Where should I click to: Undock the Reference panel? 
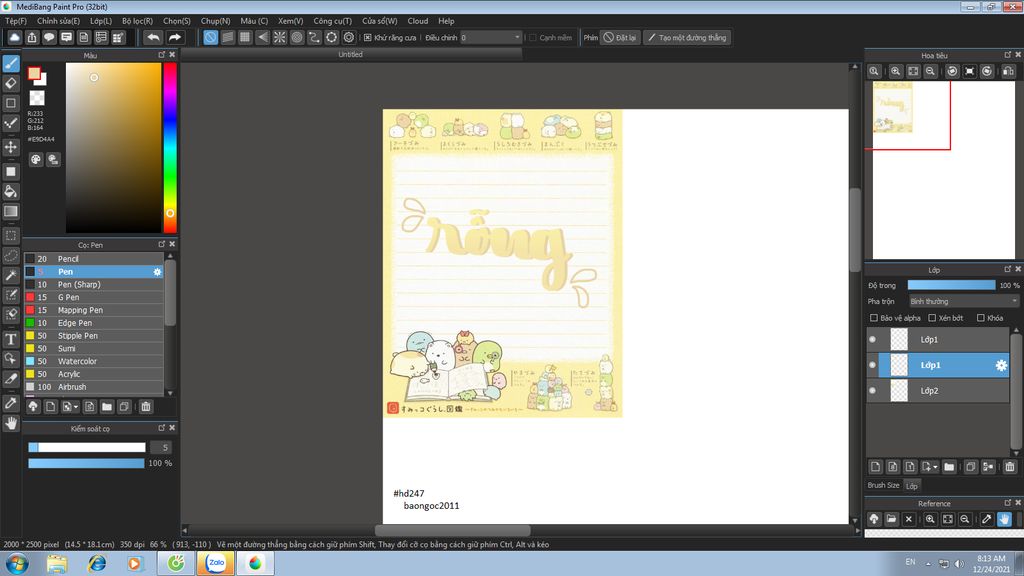click(x=1007, y=503)
